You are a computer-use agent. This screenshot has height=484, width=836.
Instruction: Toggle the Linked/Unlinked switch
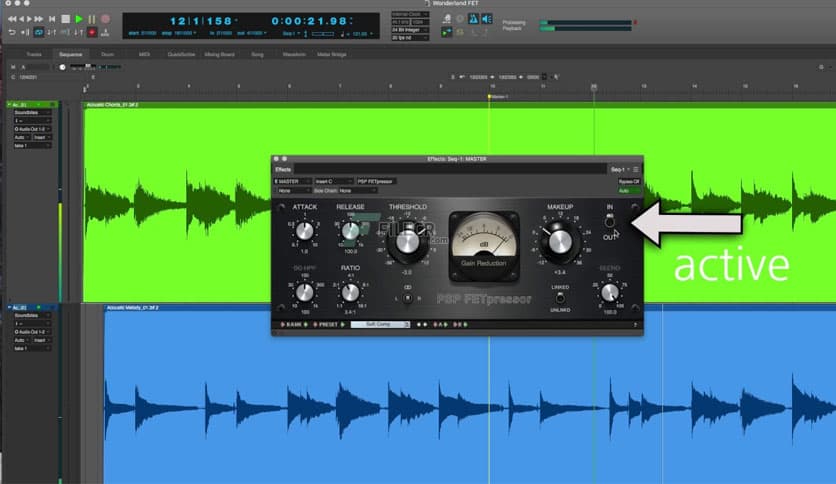tap(560, 299)
